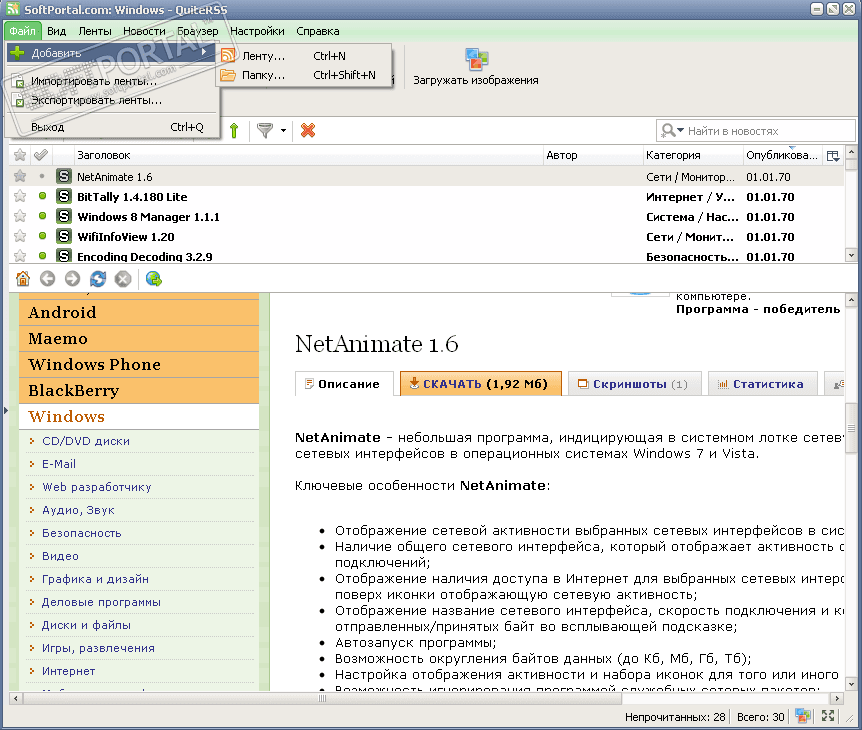Click the browser Stop icon

123,279
